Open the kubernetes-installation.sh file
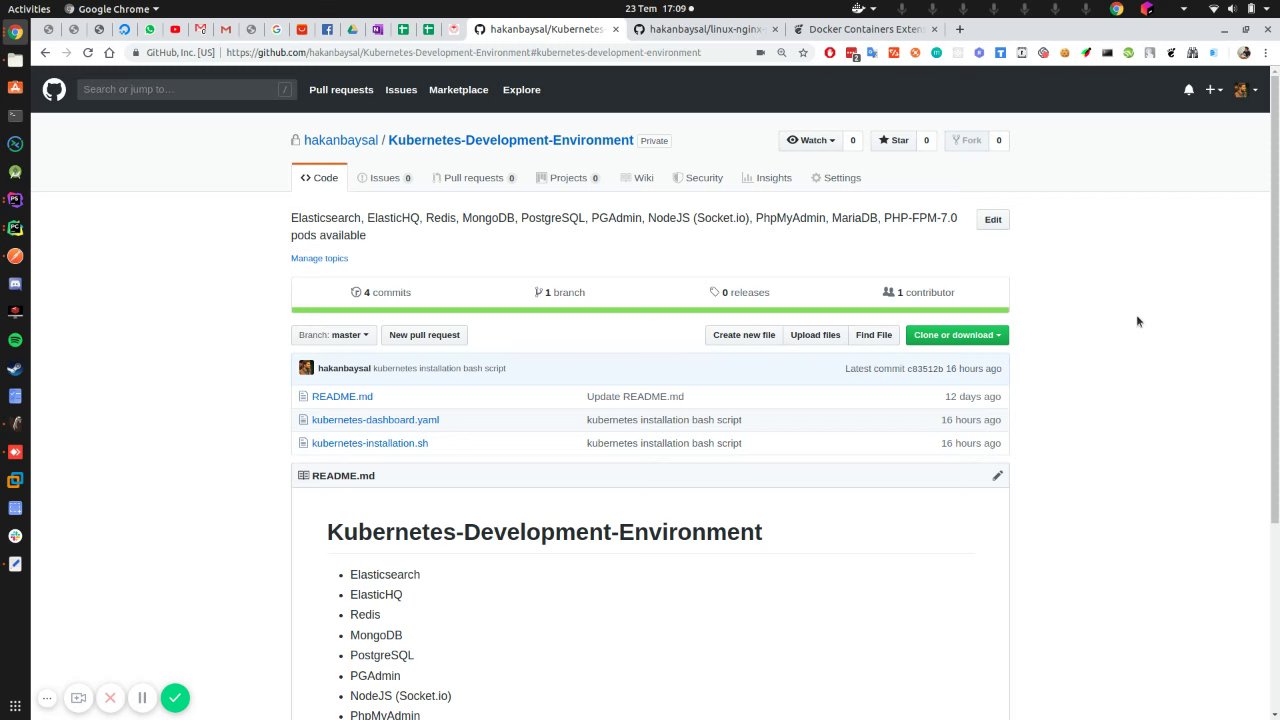1280x720 pixels. (x=370, y=443)
